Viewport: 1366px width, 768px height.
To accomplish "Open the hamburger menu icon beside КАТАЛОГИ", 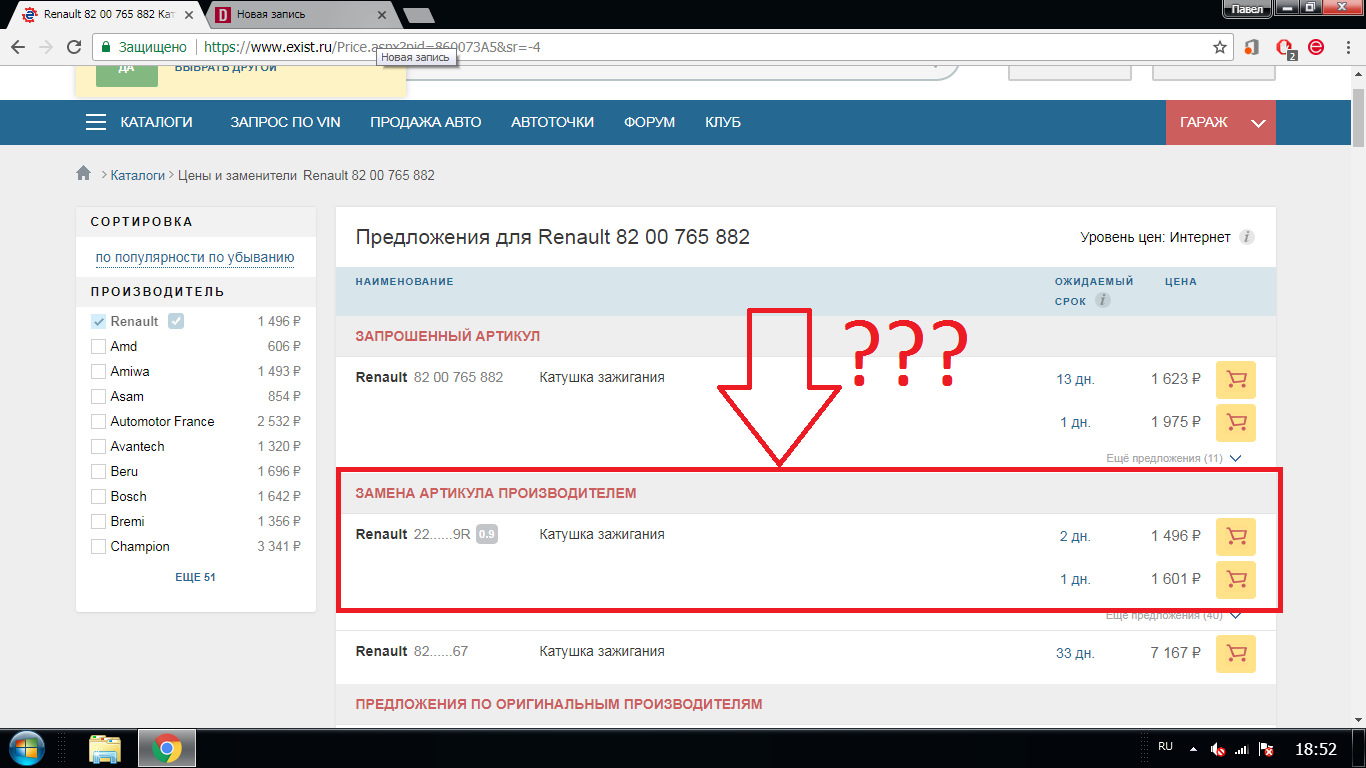I will coord(96,122).
